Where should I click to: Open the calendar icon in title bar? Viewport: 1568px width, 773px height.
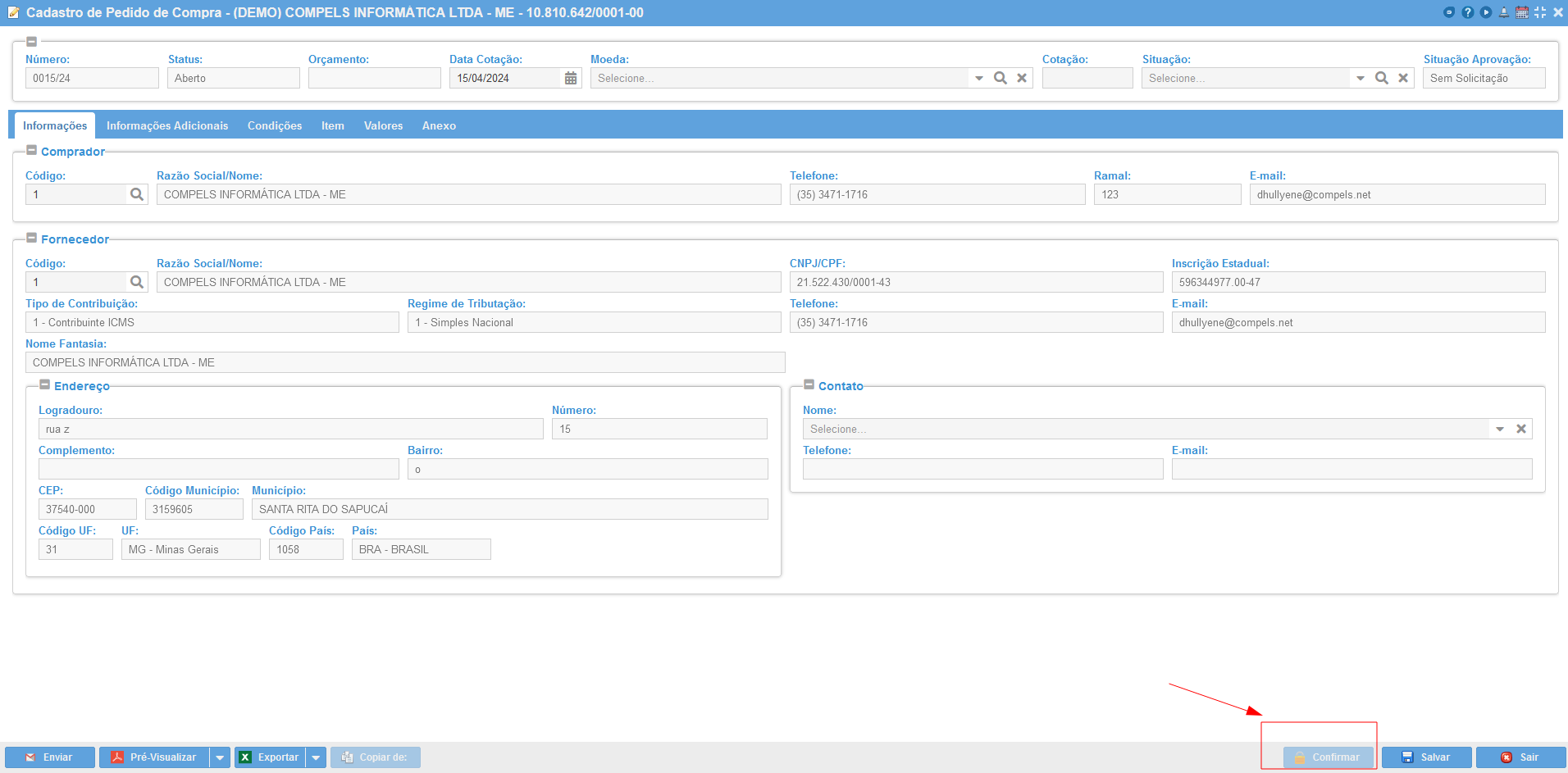tap(1522, 12)
